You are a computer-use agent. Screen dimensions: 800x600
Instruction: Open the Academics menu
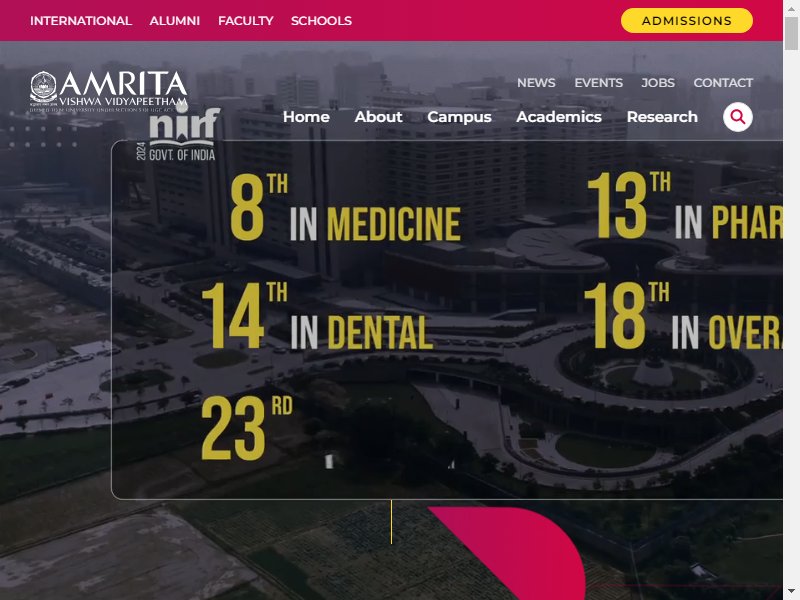(559, 117)
